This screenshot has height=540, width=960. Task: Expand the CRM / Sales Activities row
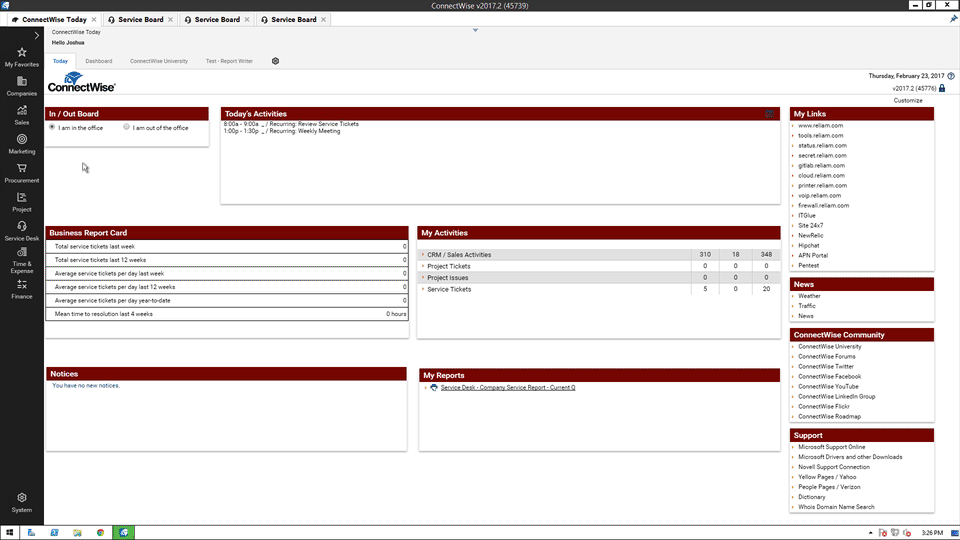coord(423,254)
